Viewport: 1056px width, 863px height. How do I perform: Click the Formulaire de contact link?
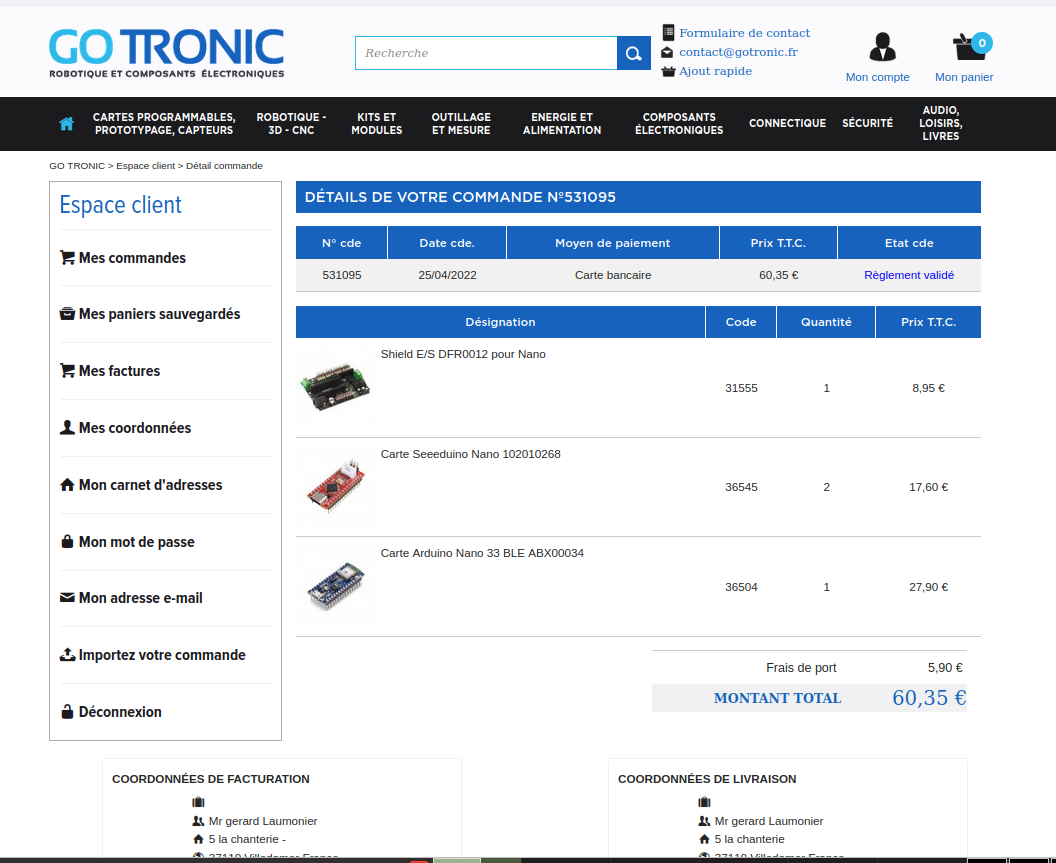click(744, 33)
